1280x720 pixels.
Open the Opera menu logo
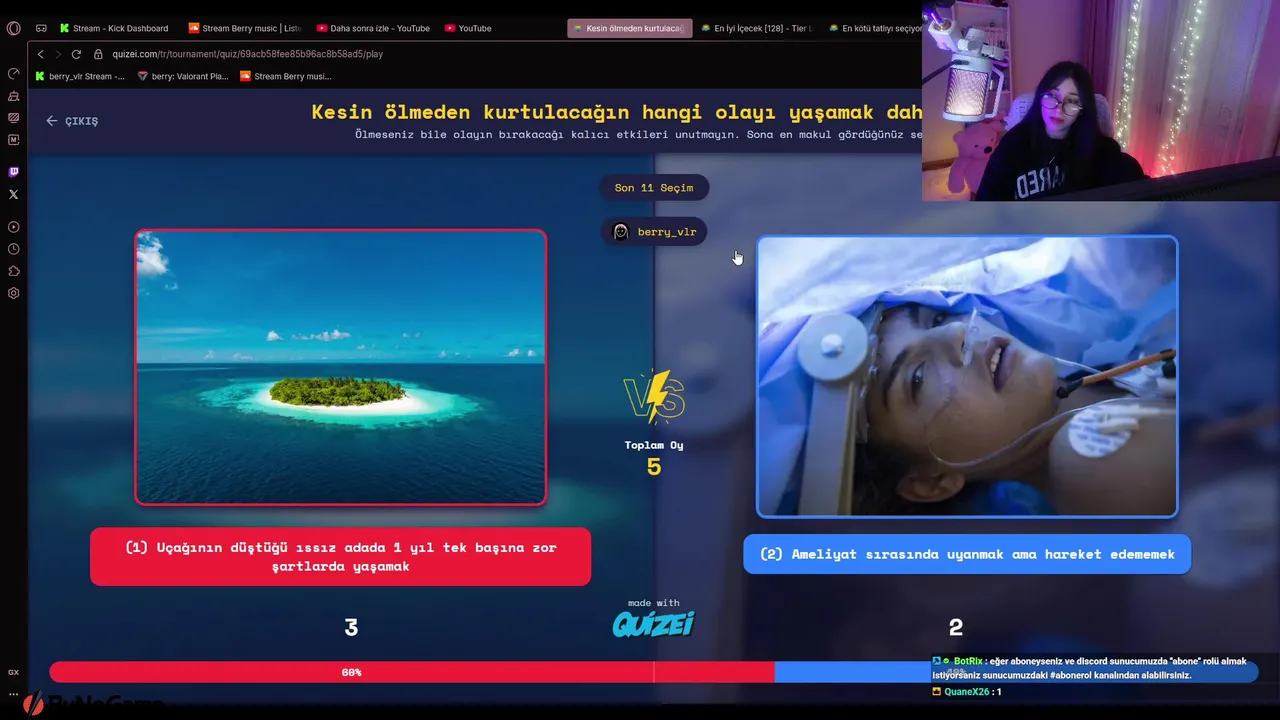tap(13, 28)
